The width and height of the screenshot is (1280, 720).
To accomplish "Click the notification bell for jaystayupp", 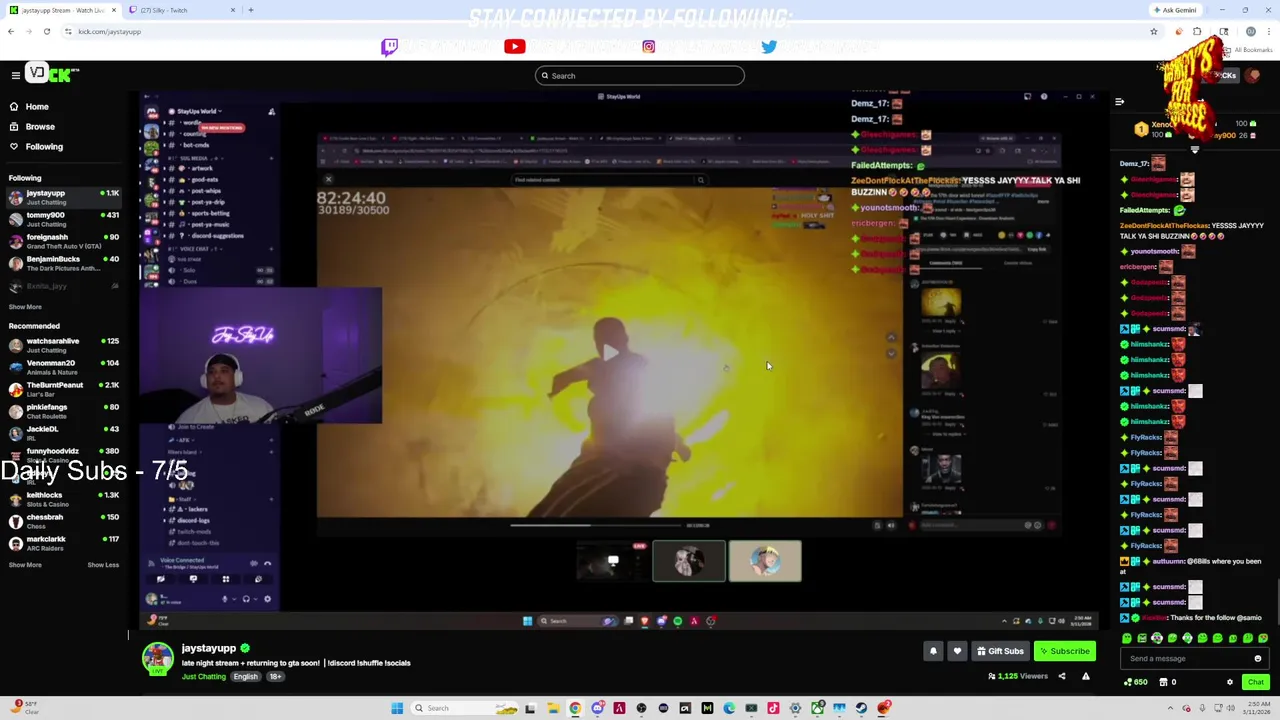I will tap(933, 651).
